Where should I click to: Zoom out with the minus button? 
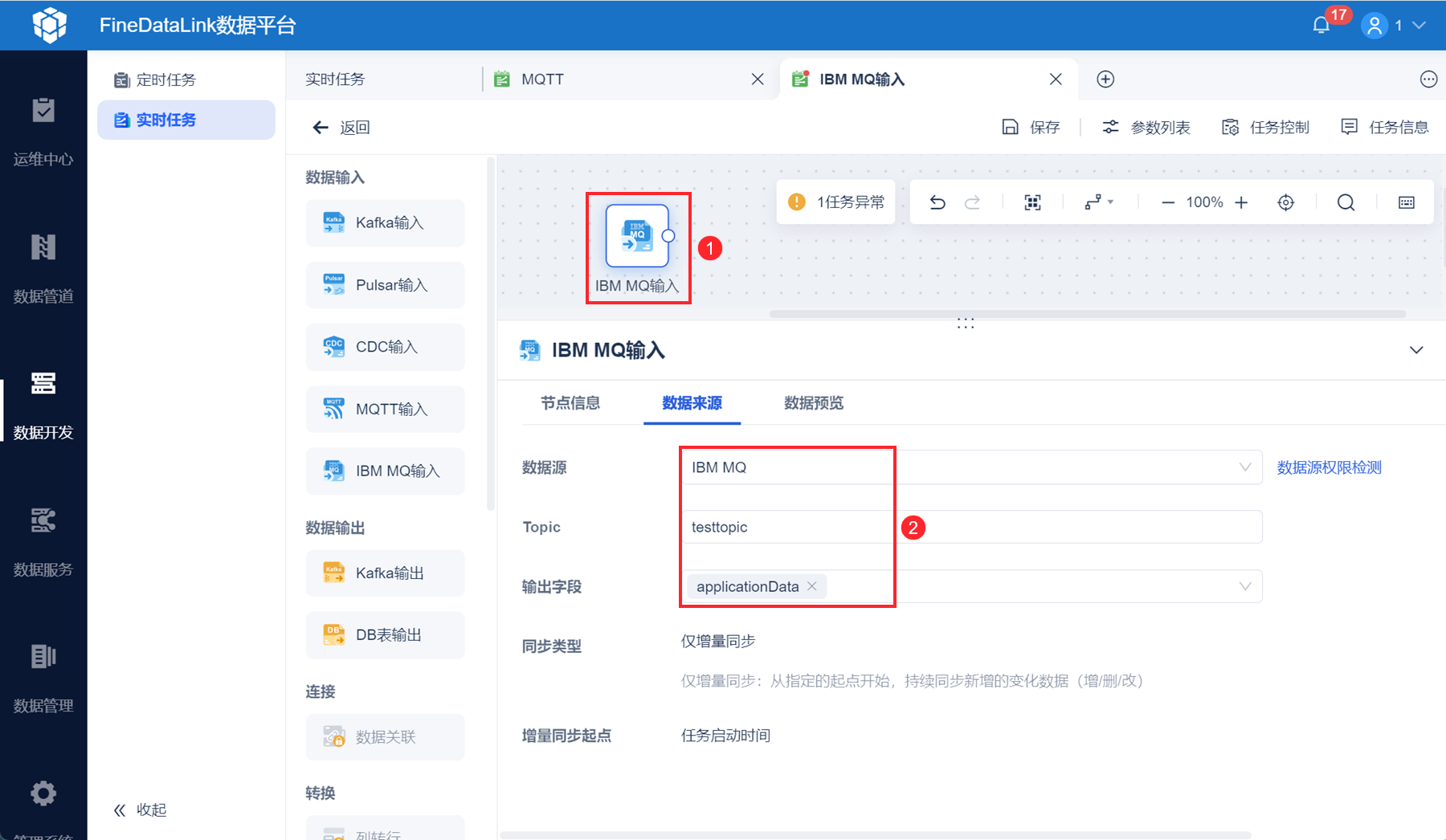1168,202
